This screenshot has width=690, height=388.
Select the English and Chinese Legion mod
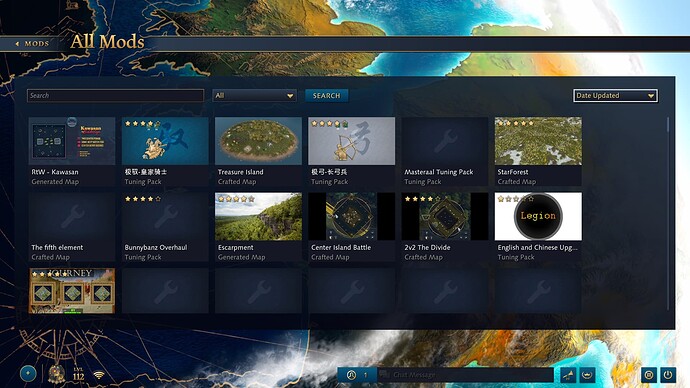(538, 227)
